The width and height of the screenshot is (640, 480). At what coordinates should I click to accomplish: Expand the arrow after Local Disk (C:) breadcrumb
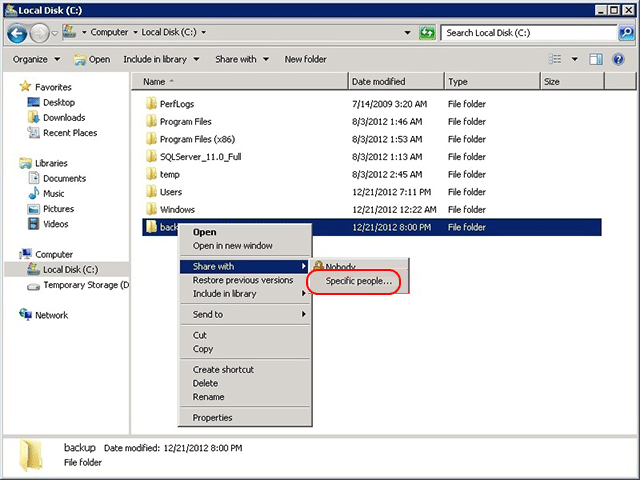tap(203, 32)
